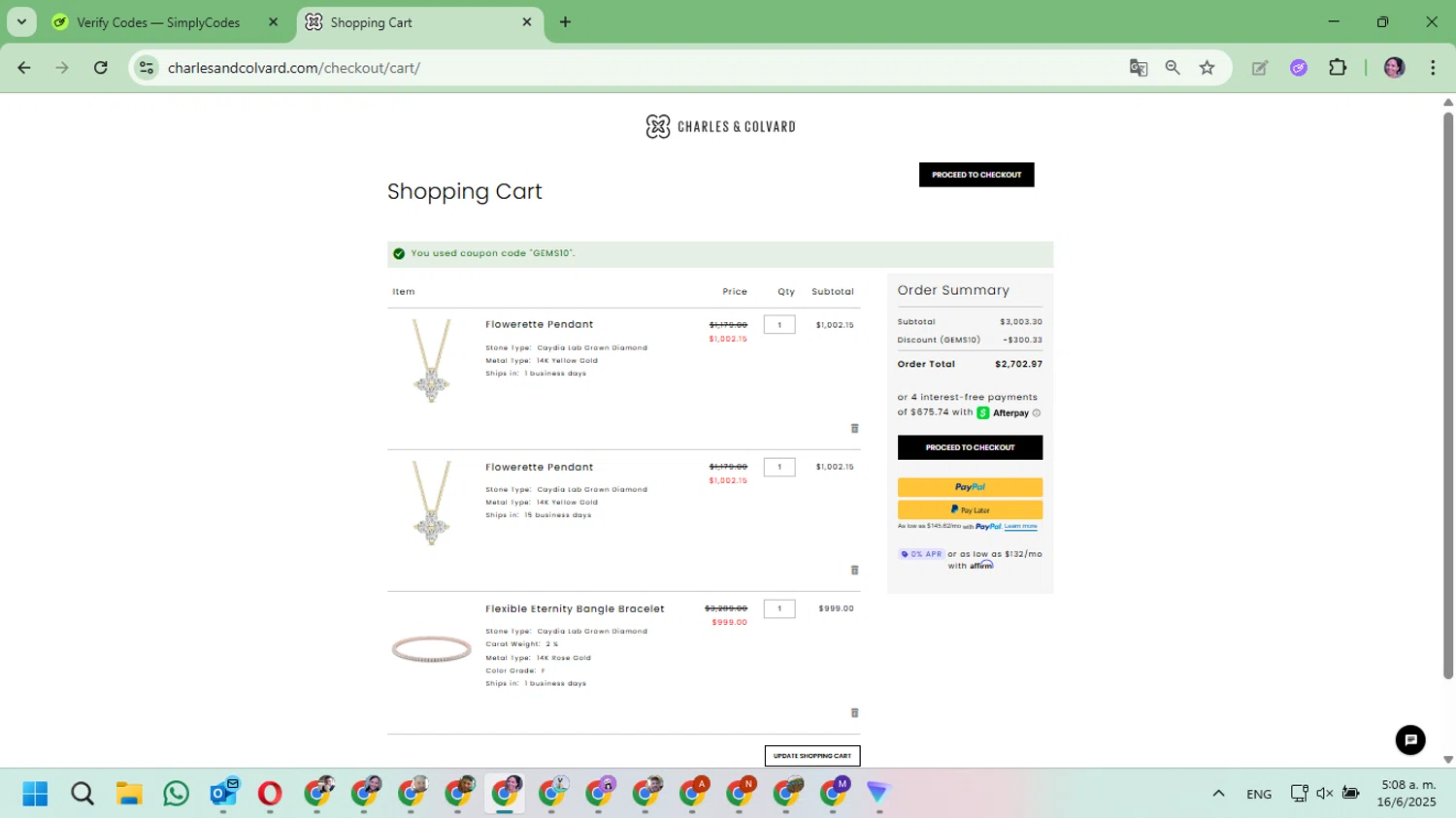Bookmark this page with the star icon

1207,68
